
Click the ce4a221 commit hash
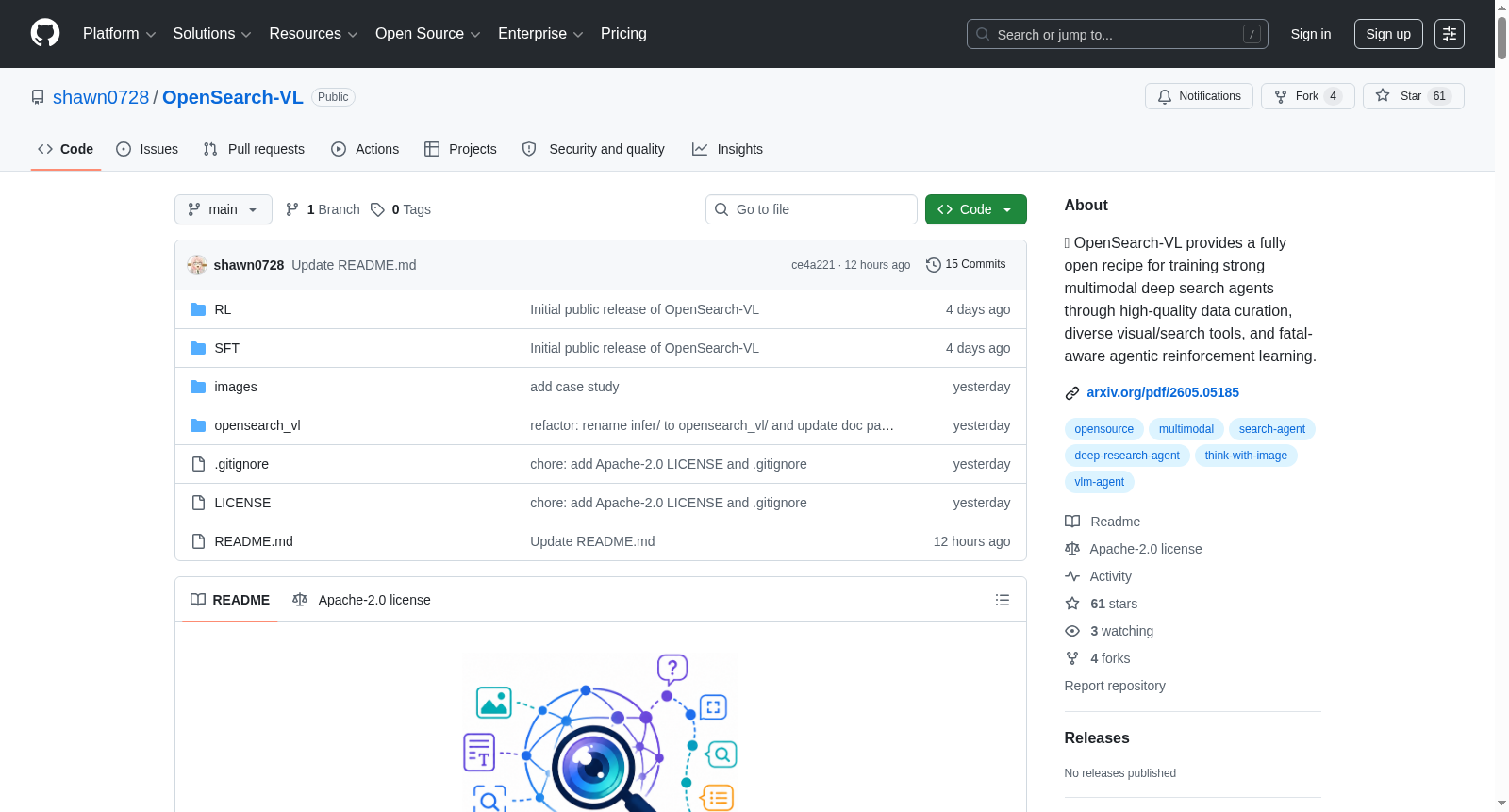813,265
